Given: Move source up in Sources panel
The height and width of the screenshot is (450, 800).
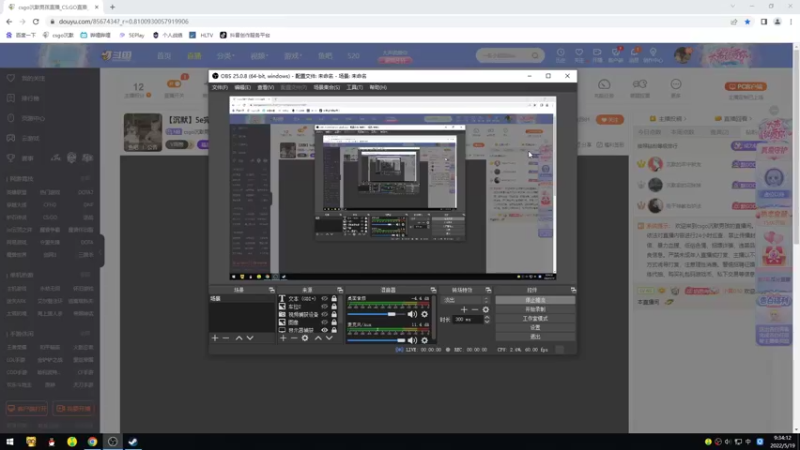Looking at the screenshot, I should (x=318, y=338).
